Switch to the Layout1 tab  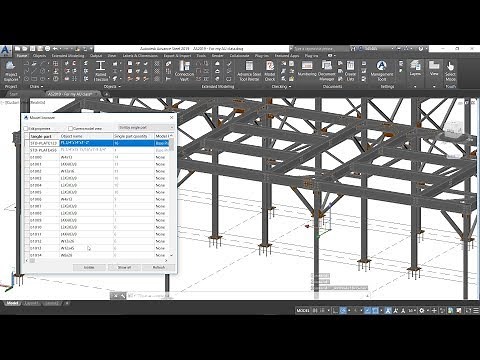32,303
